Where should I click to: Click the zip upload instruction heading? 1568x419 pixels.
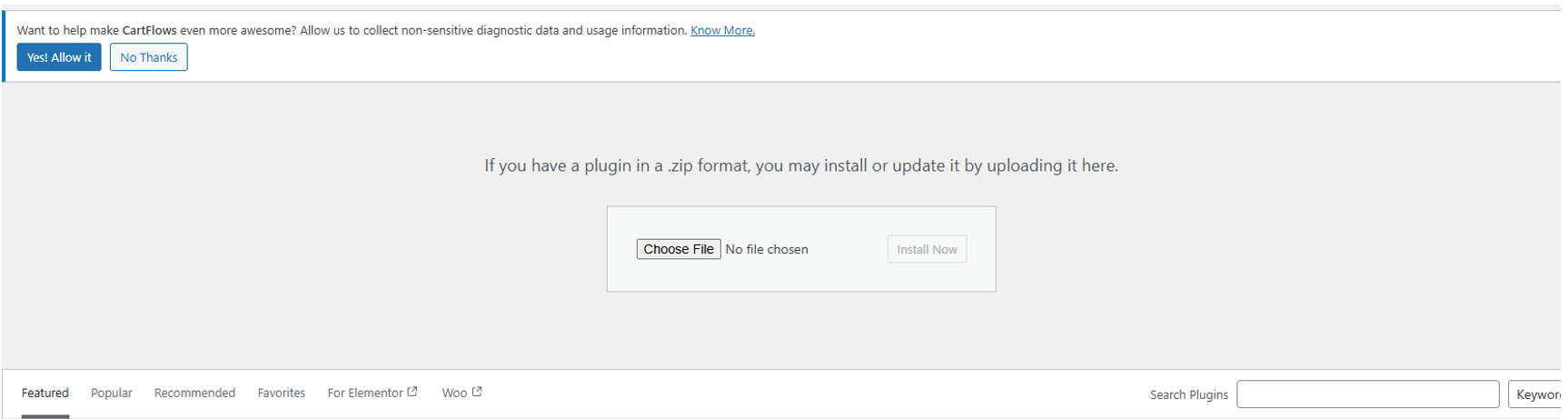(x=801, y=165)
